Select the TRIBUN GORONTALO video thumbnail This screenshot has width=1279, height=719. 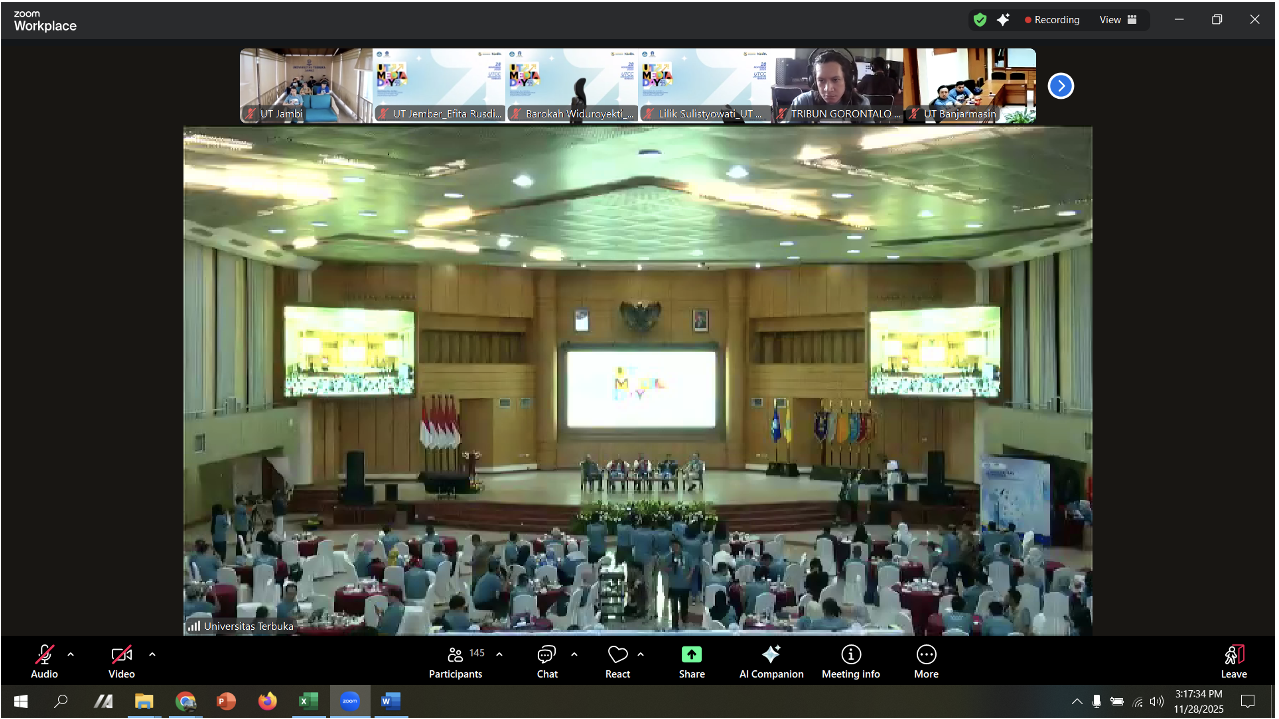[x=838, y=85]
